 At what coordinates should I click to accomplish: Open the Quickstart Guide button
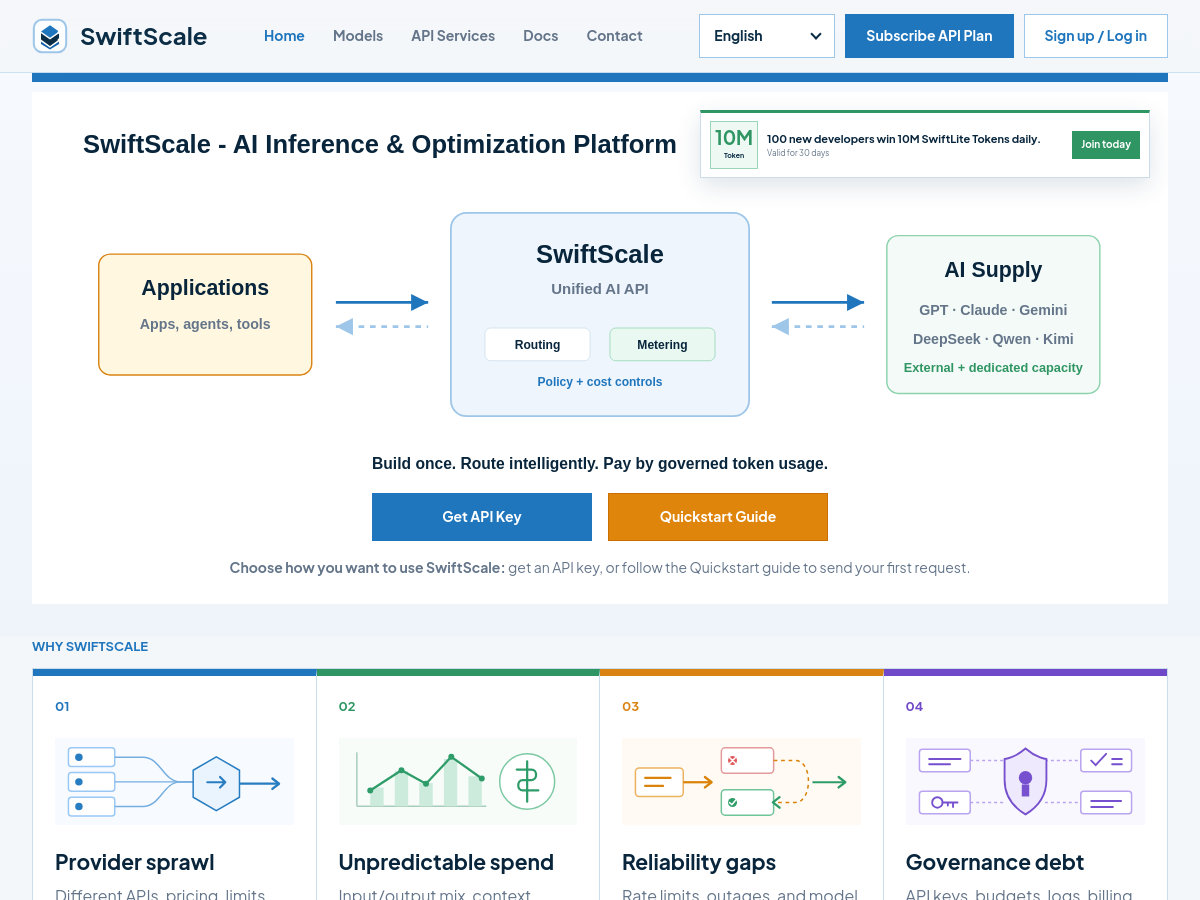pos(718,517)
